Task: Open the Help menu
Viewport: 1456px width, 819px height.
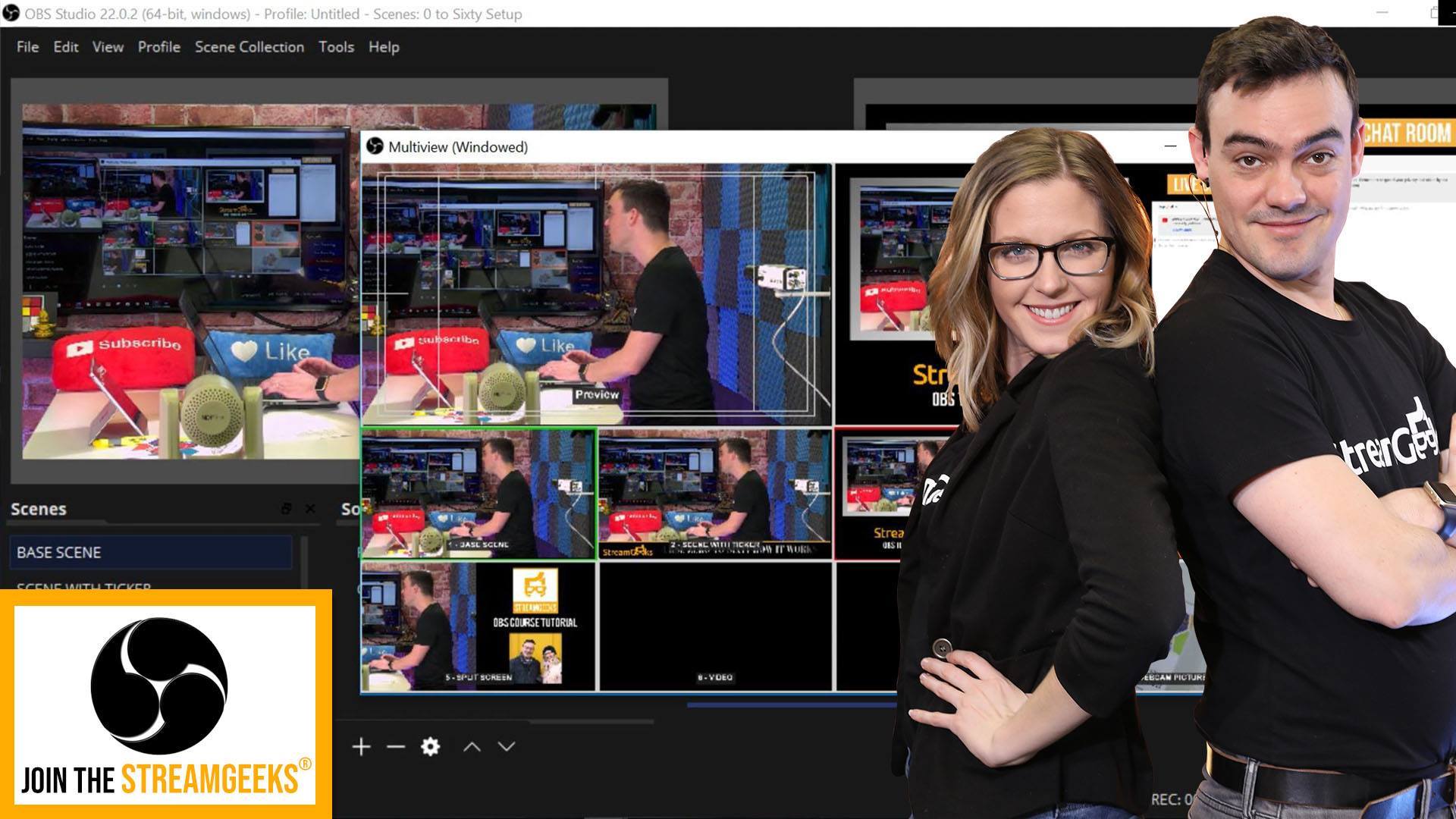Action: (384, 47)
